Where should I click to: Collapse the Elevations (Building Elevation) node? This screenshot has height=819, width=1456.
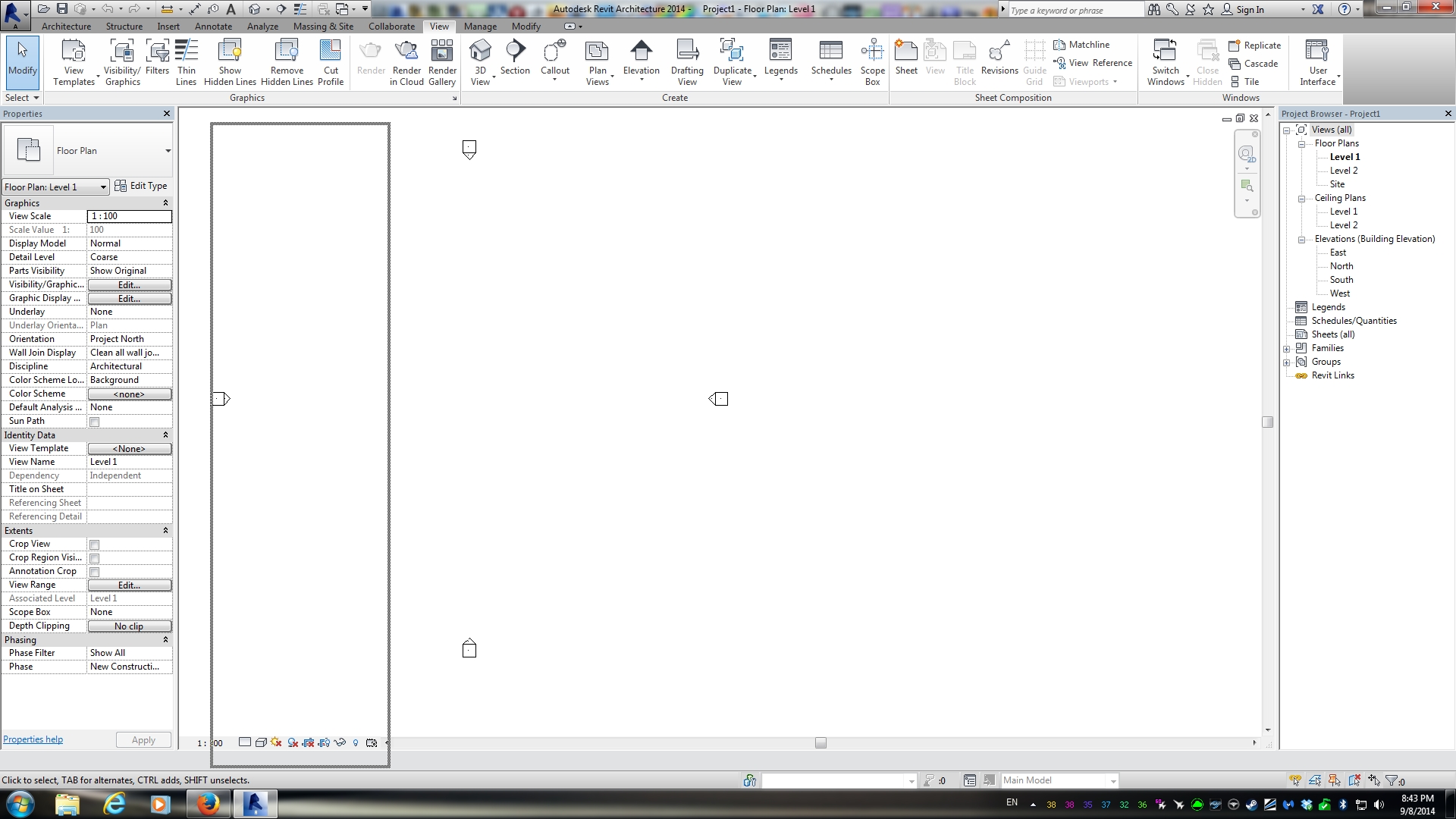click(1301, 240)
